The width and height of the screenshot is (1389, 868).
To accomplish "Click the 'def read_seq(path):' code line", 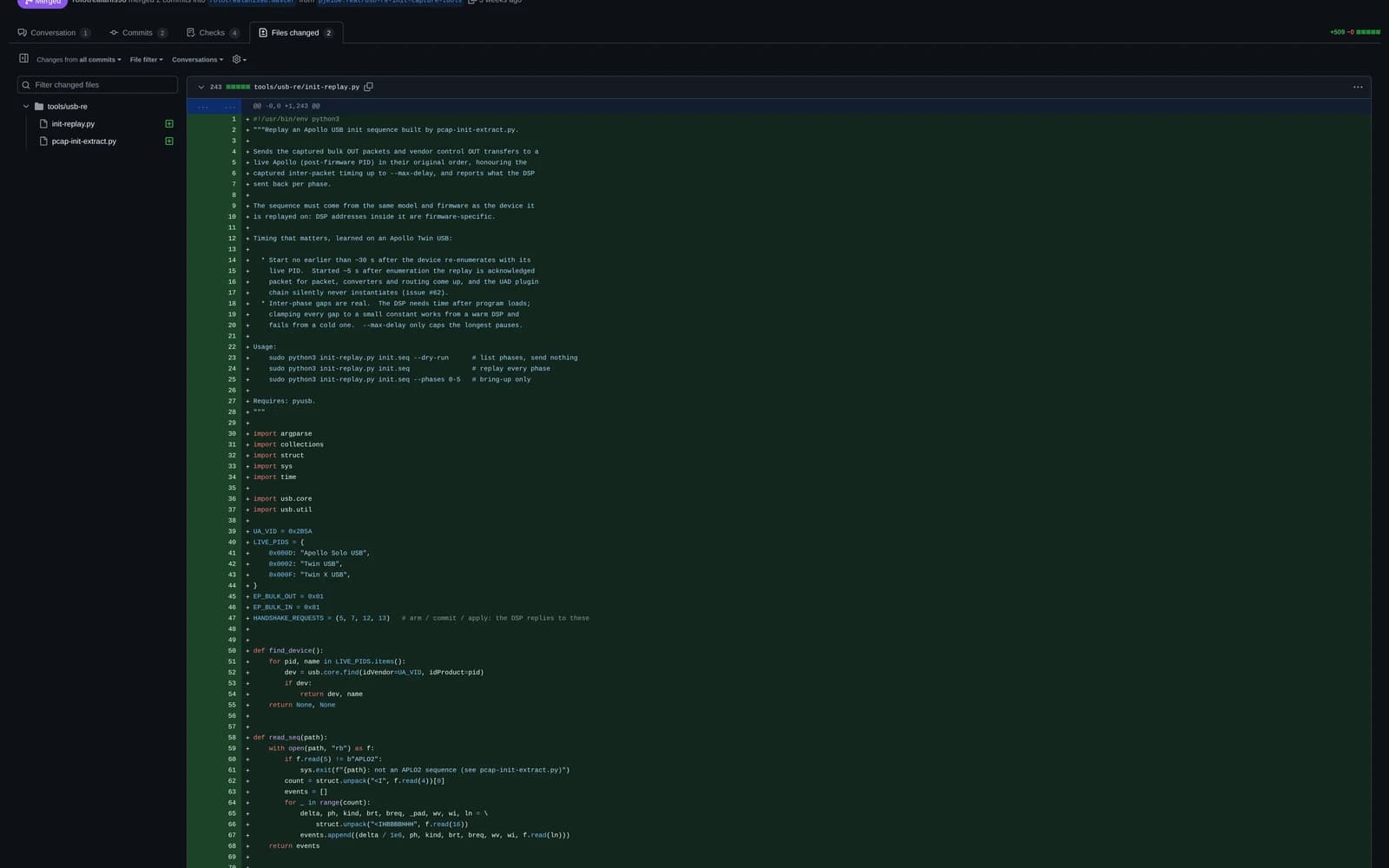I will [290, 738].
